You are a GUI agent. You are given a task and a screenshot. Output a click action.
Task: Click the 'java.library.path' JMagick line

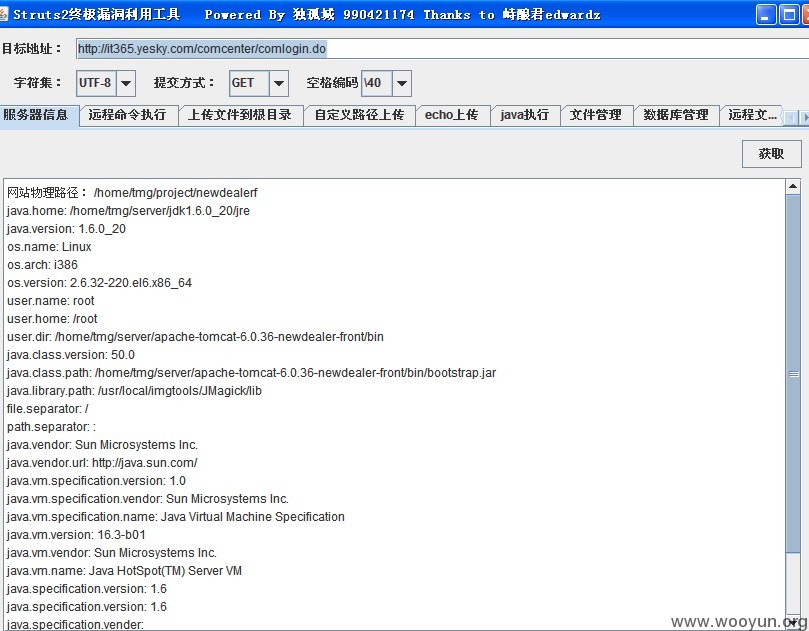tap(135, 391)
